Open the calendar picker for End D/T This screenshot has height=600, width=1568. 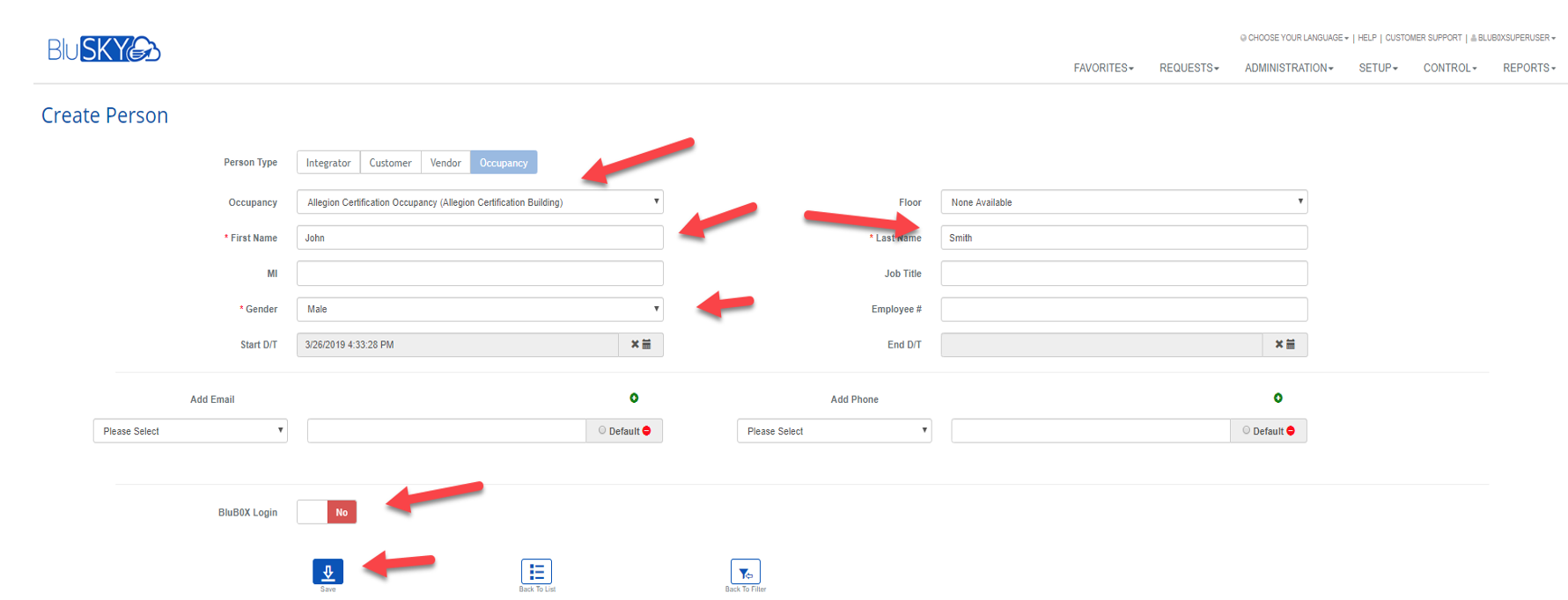coord(1291,345)
